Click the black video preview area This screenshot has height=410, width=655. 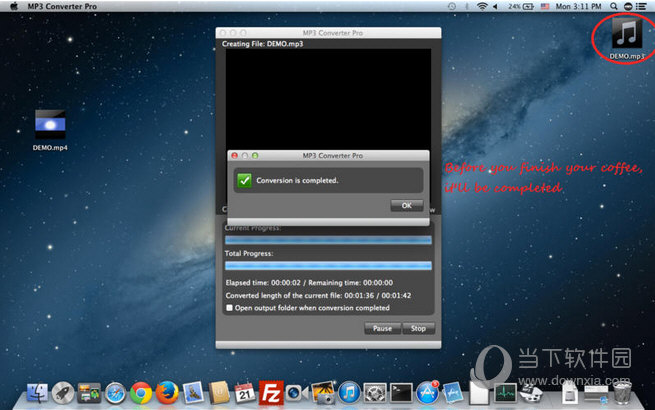click(x=328, y=99)
